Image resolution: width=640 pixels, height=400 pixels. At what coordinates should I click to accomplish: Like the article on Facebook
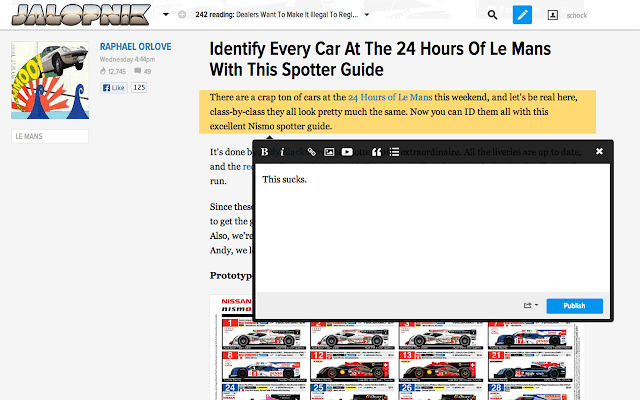112,88
